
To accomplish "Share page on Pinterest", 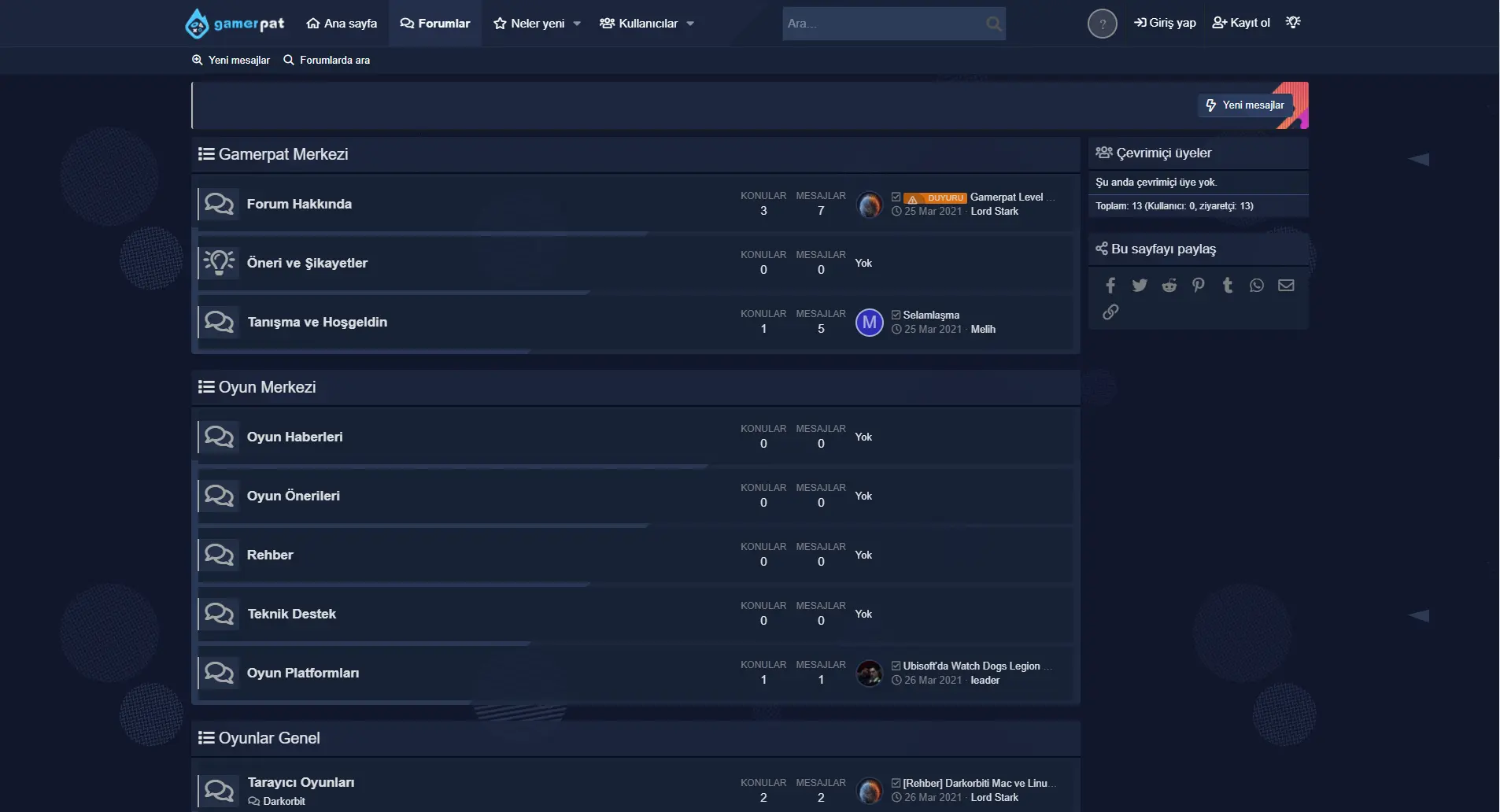I will [x=1198, y=286].
